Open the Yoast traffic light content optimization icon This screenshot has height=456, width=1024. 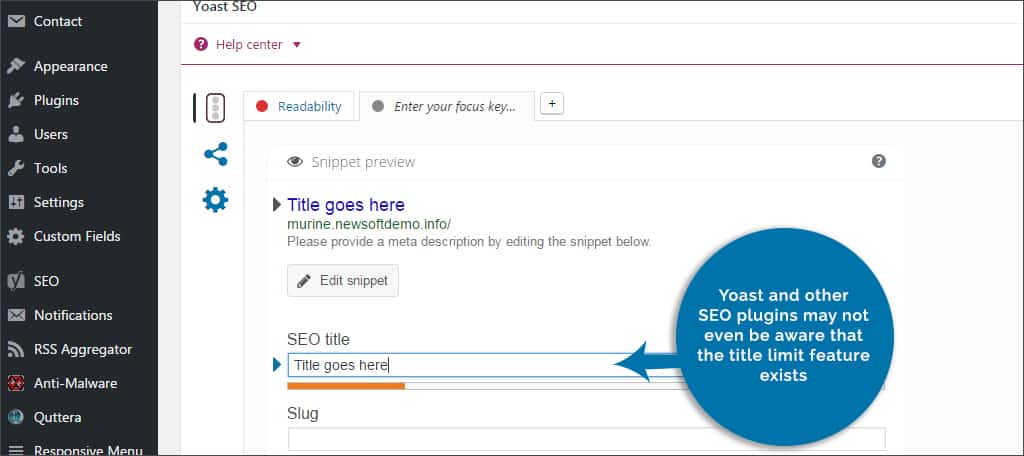pyautogui.click(x=215, y=108)
